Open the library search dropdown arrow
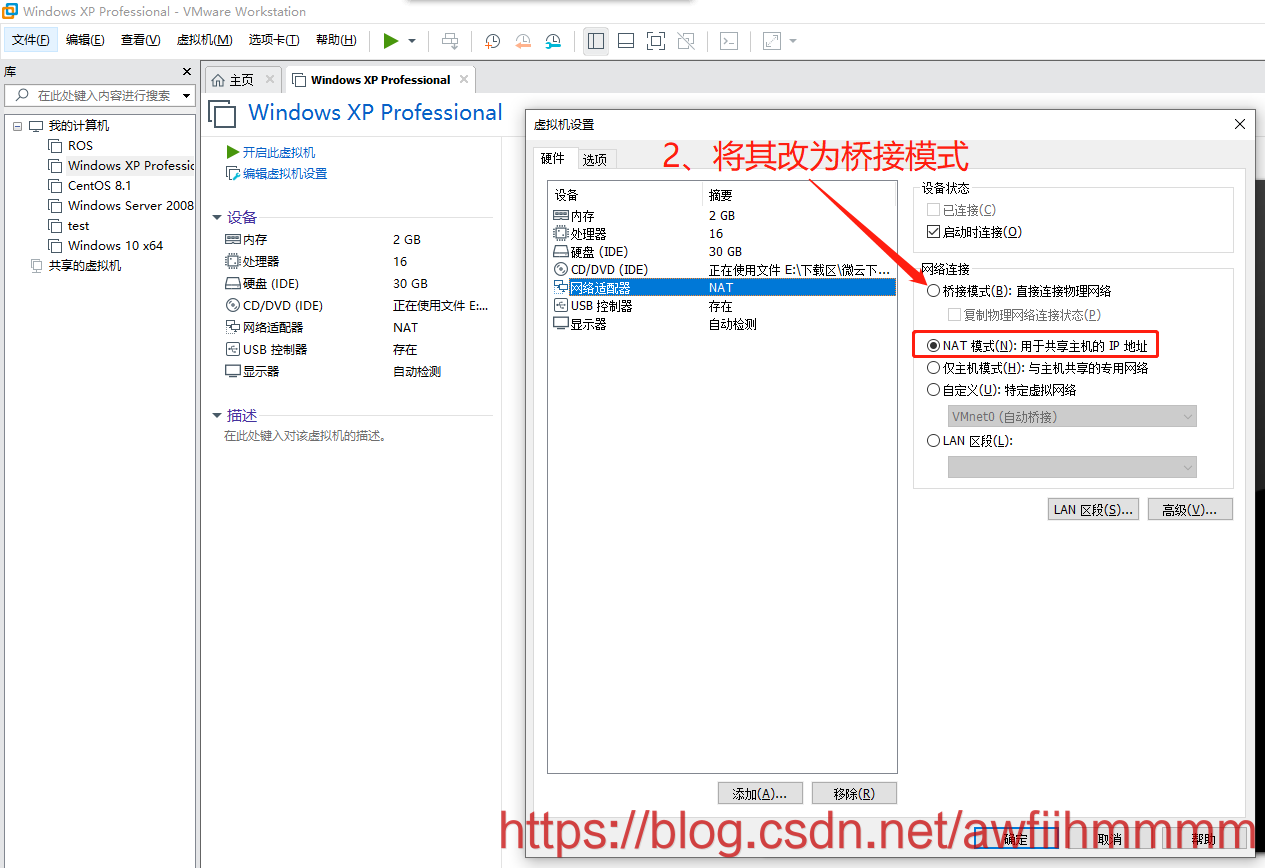This screenshot has height=868, width=1265. pos(186,96)
